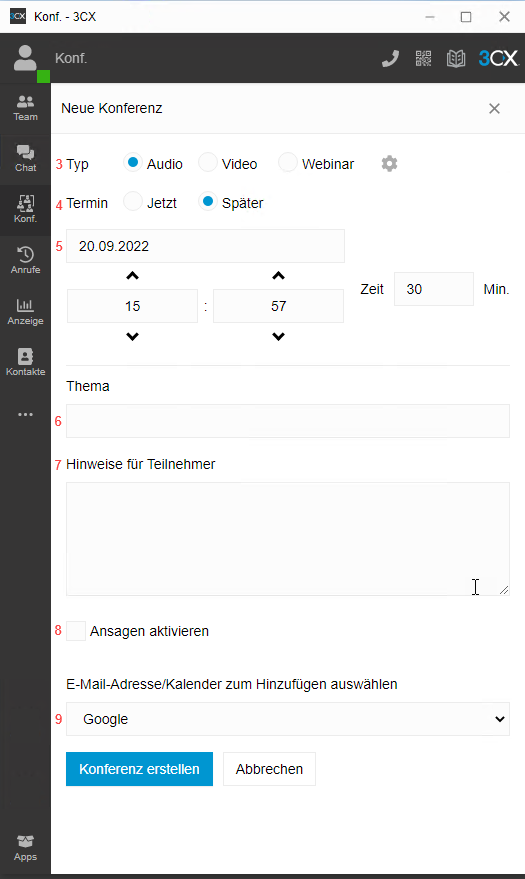This screenshot has width=525, height=879.
Task: Click the Abbrechen button
Action: (x=270, y=769)
